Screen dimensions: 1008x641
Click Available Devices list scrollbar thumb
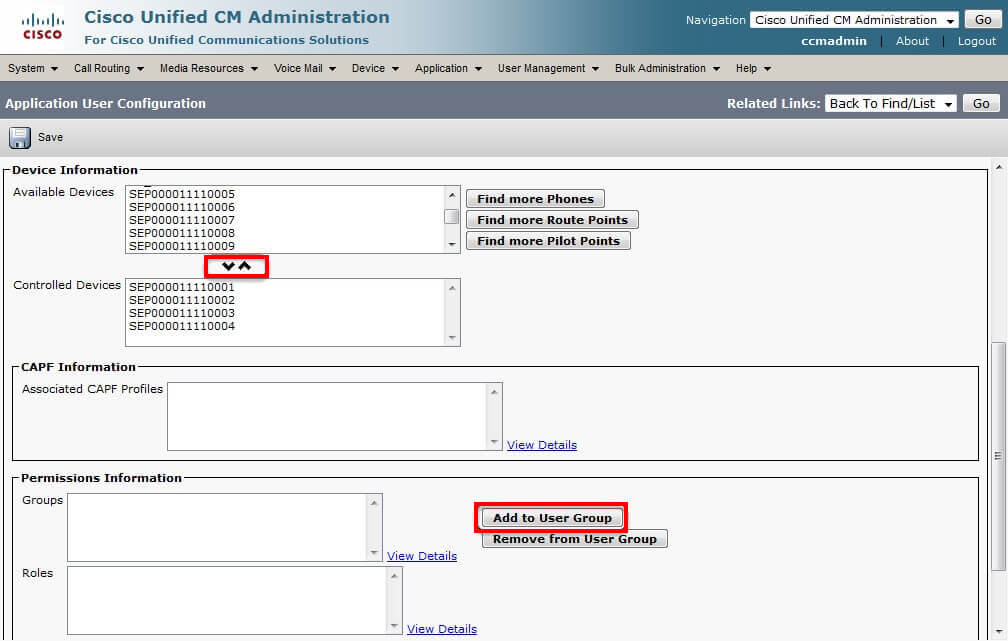point(452,217)
